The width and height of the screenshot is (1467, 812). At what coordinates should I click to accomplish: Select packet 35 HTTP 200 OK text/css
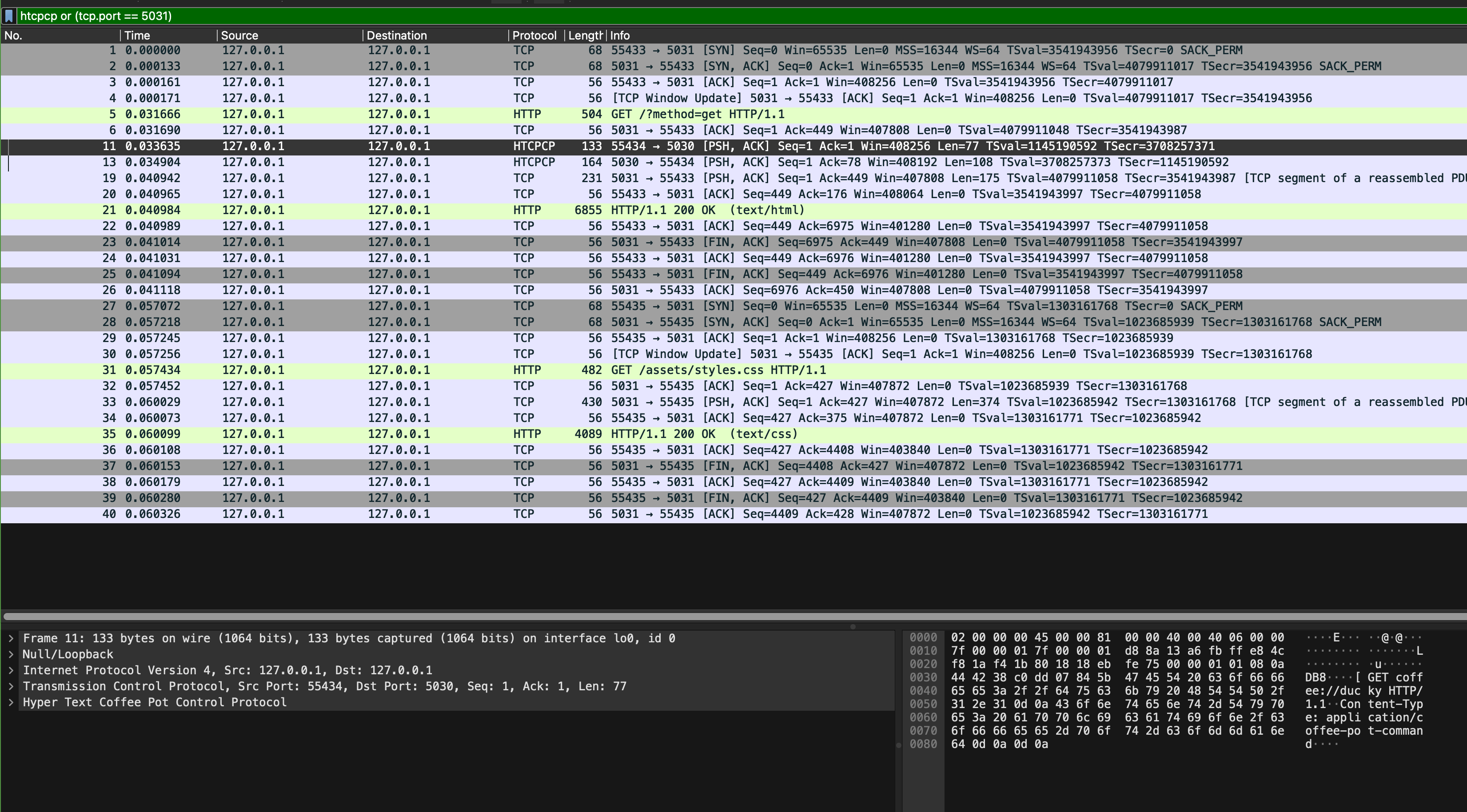(x=704, y=434)
